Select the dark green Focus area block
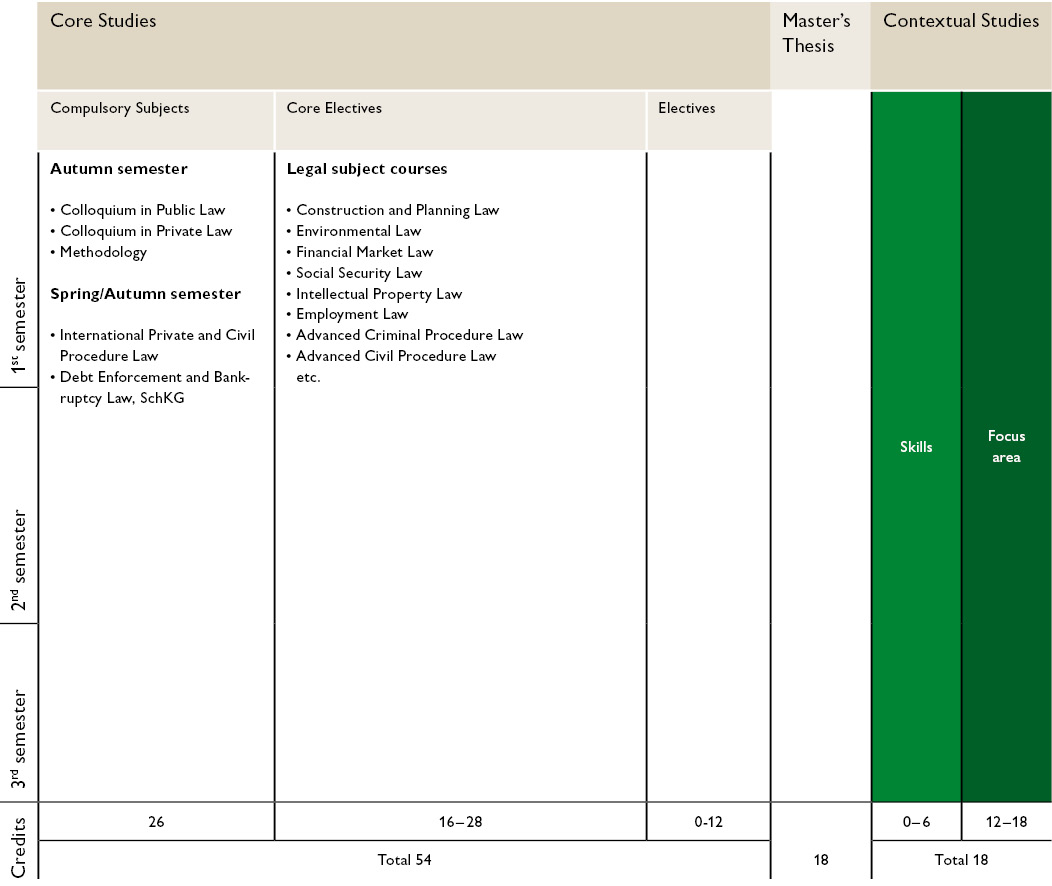 [x=1006, y=447]
